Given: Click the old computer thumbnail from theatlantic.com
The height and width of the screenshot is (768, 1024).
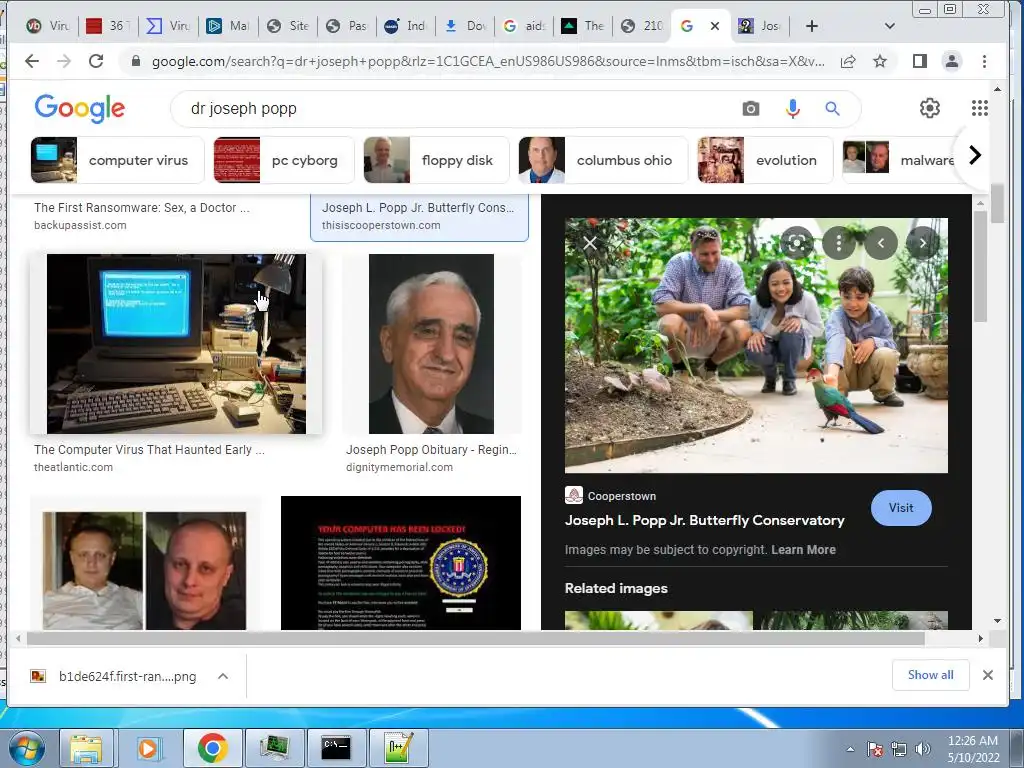Looking at the screenshot, I should click(x=176, y=344).
